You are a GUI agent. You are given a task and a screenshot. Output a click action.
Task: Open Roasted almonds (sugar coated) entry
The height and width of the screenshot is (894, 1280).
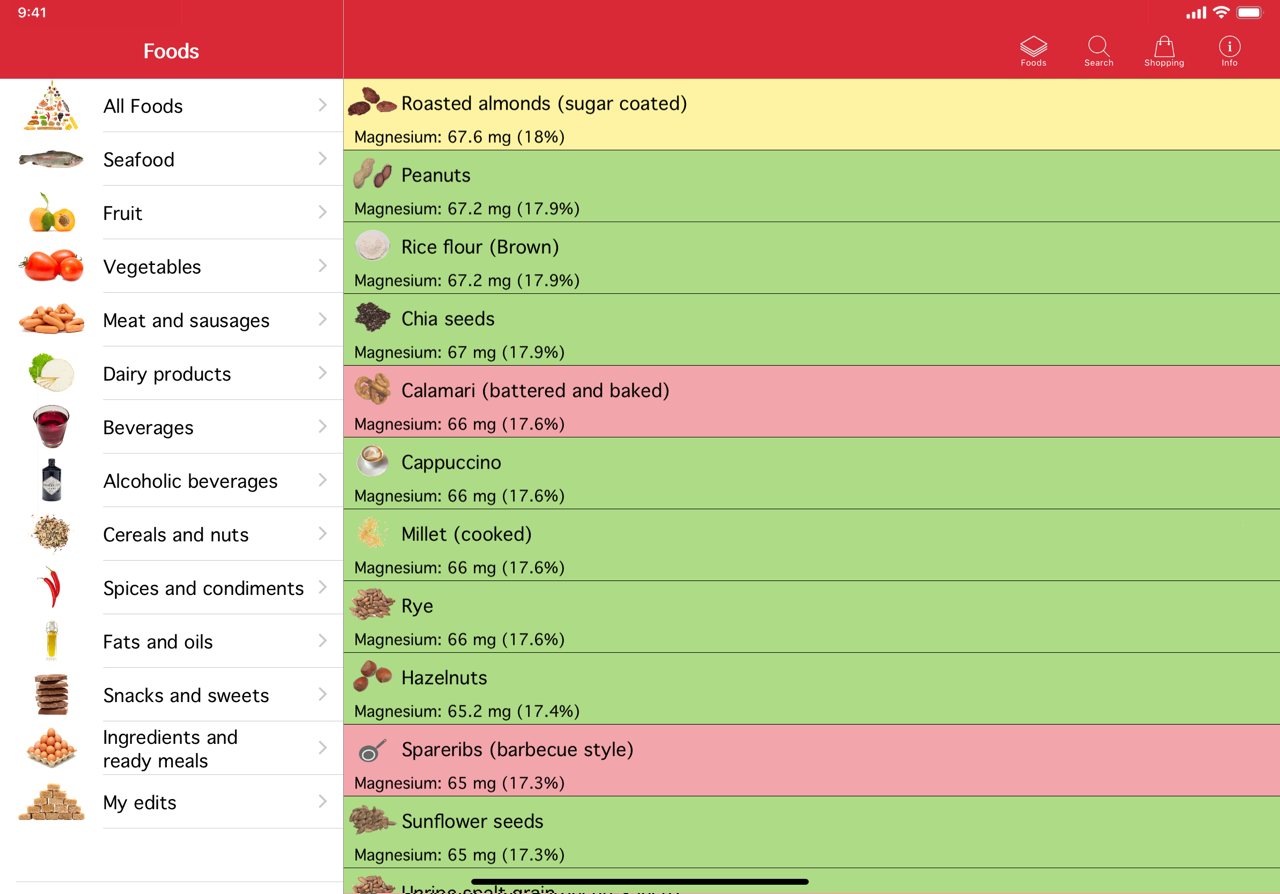pyautogui.click(x=811, y=114)
